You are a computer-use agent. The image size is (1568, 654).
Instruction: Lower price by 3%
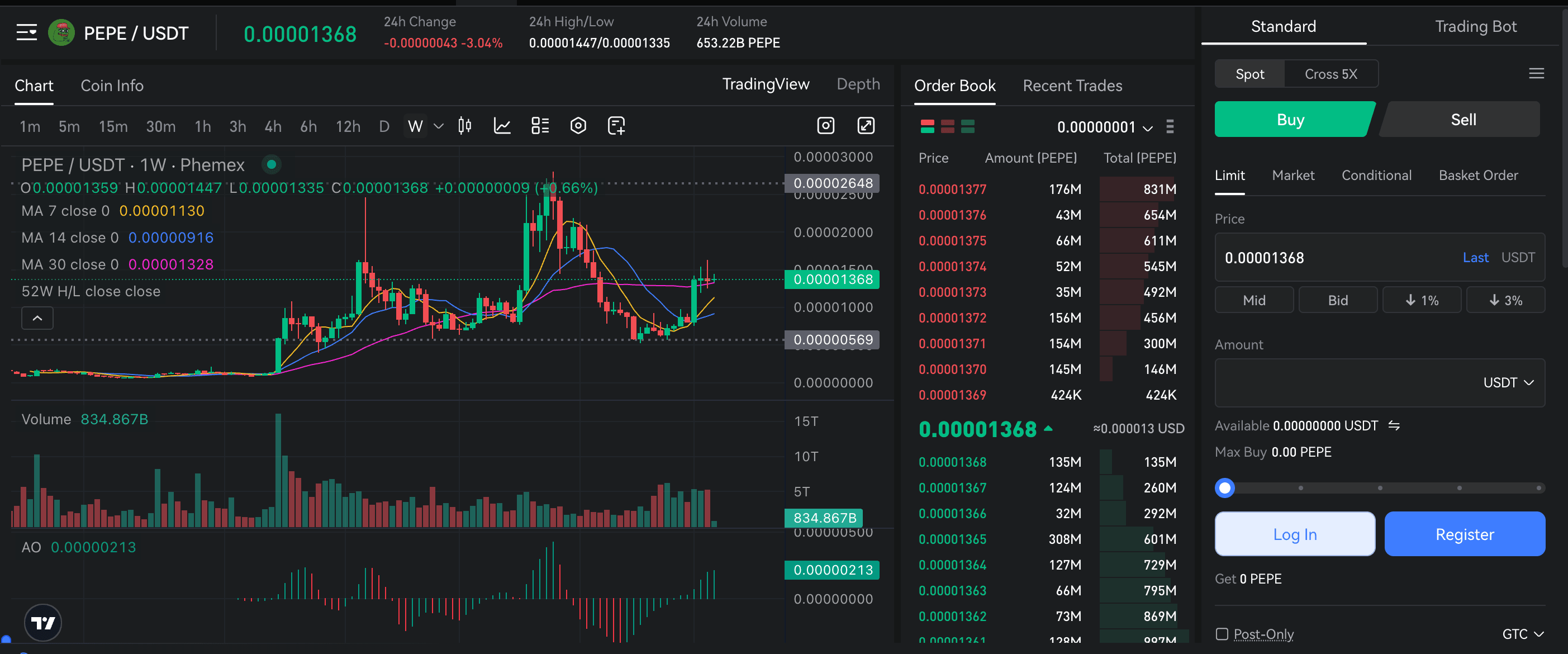coord(1505,300)
